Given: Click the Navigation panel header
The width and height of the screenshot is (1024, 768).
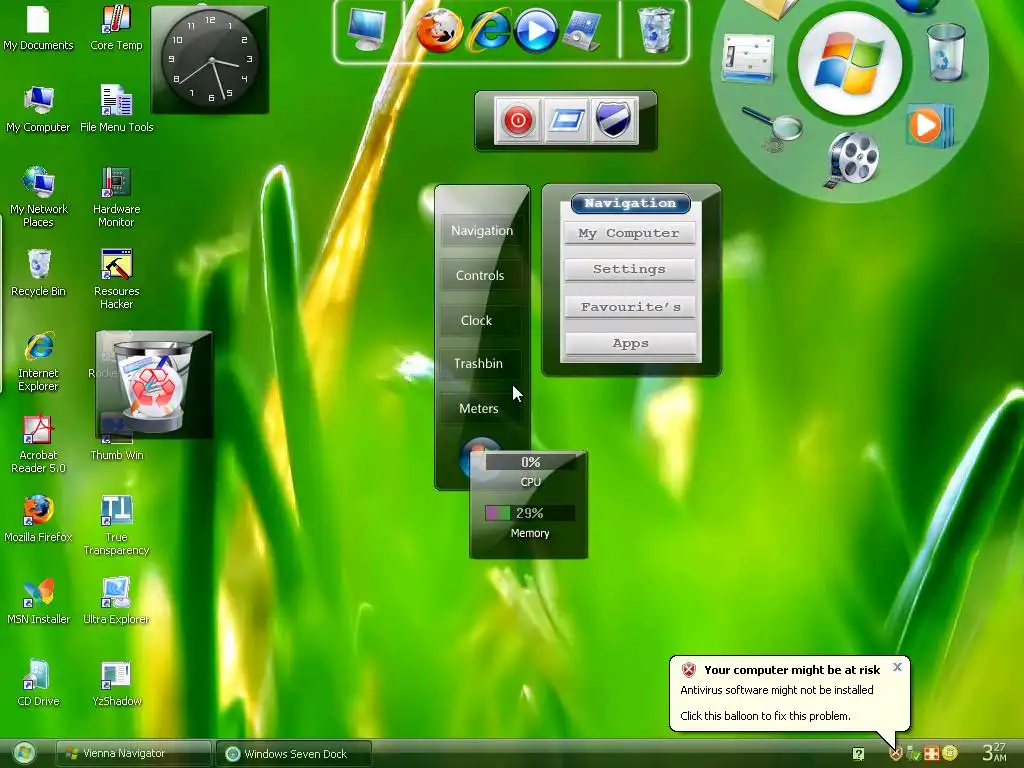Looking at the screenshot, I should coord(630,203).
